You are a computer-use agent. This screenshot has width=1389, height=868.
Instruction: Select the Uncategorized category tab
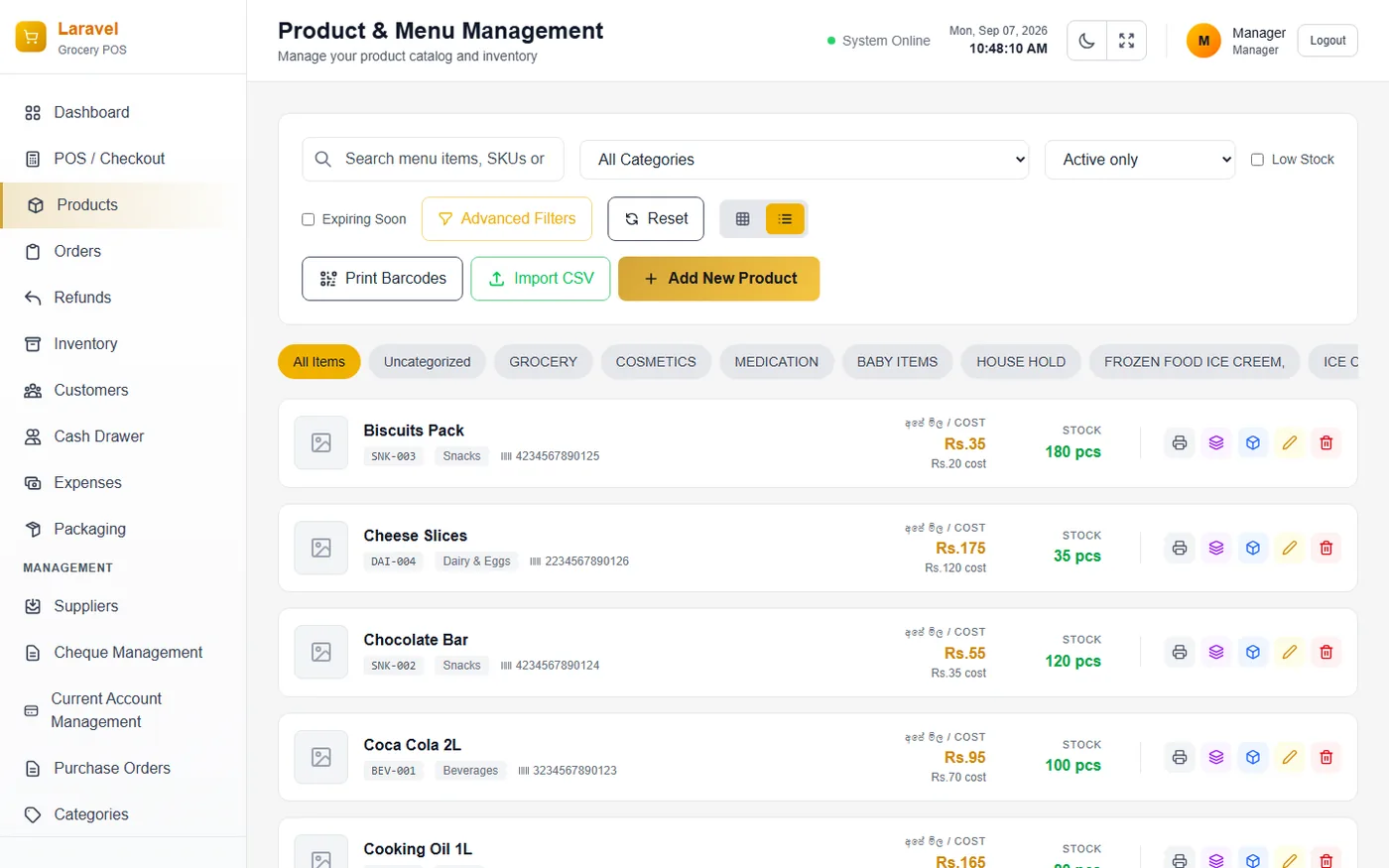click(x=428, y=362)
